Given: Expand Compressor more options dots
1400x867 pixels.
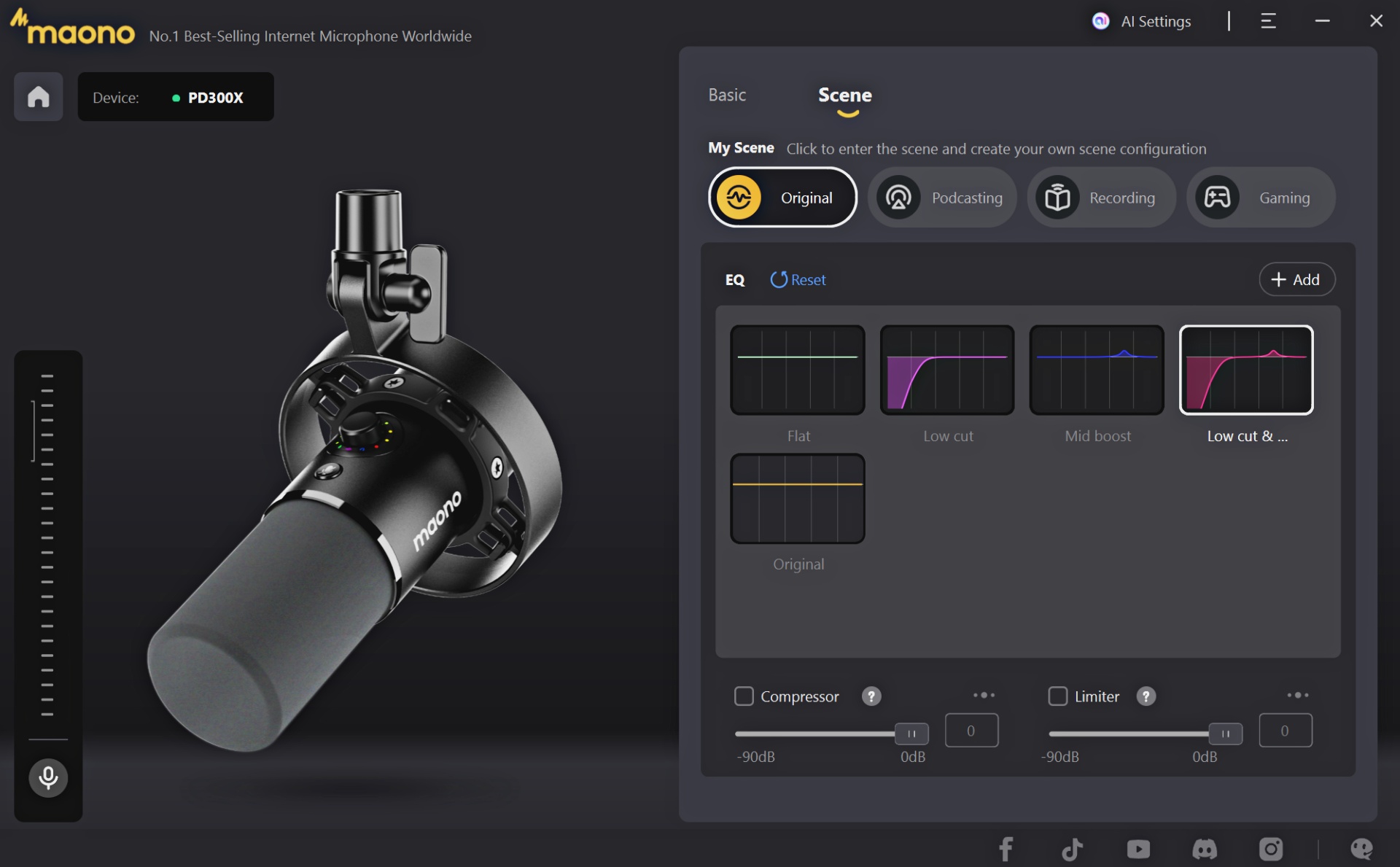Looking at the screenshot, I should tap(984, 695).
